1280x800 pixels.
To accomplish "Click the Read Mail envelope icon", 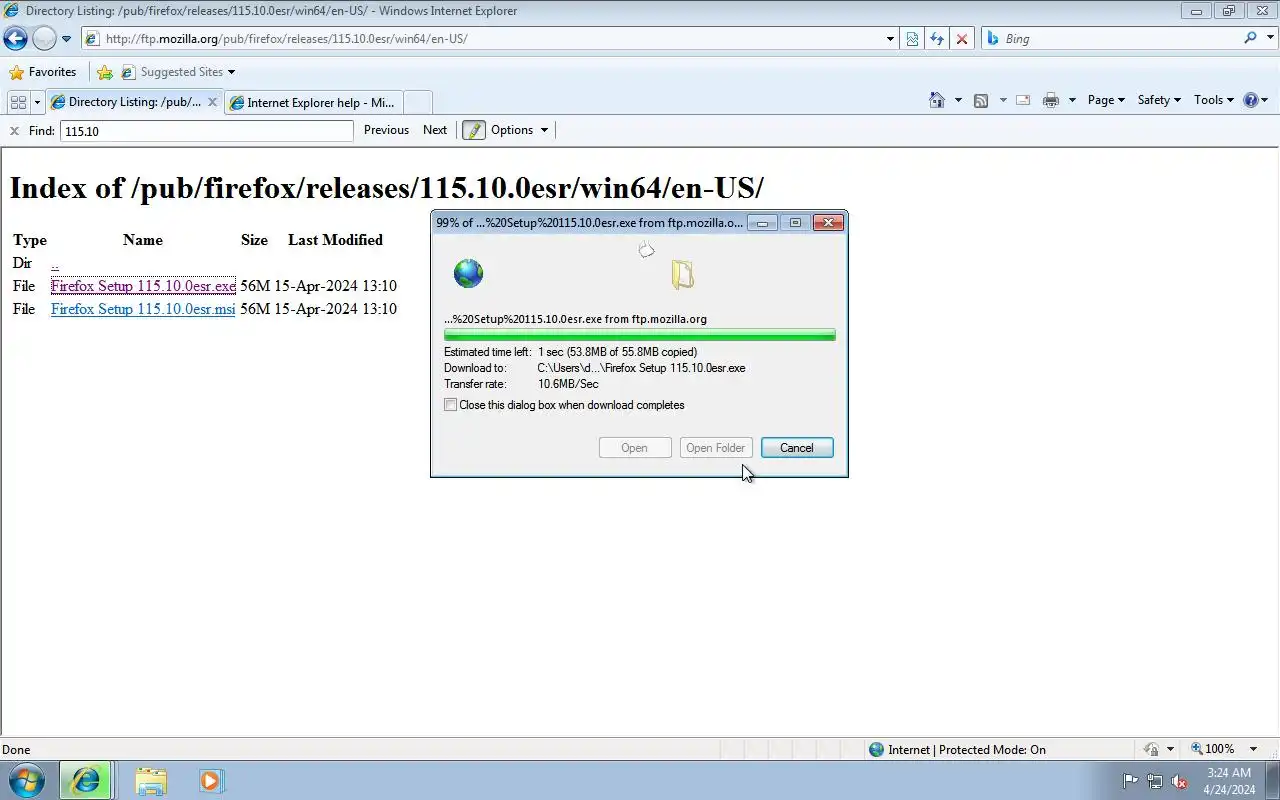I will (x=1023, y=100).
